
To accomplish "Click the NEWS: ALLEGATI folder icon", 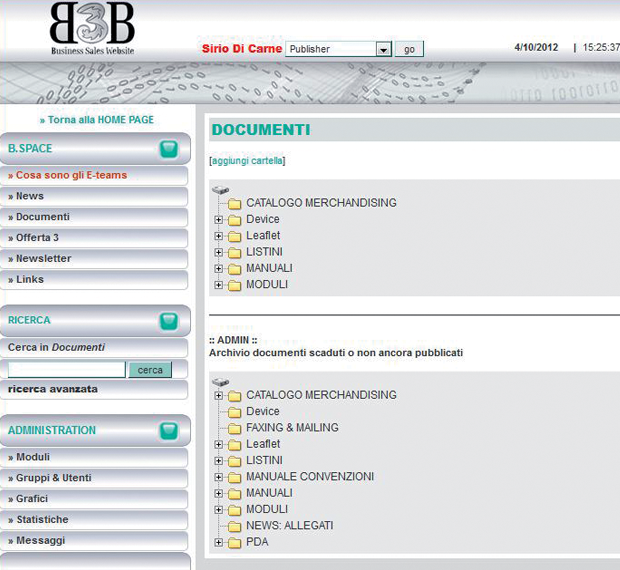I will coord(235,526).
